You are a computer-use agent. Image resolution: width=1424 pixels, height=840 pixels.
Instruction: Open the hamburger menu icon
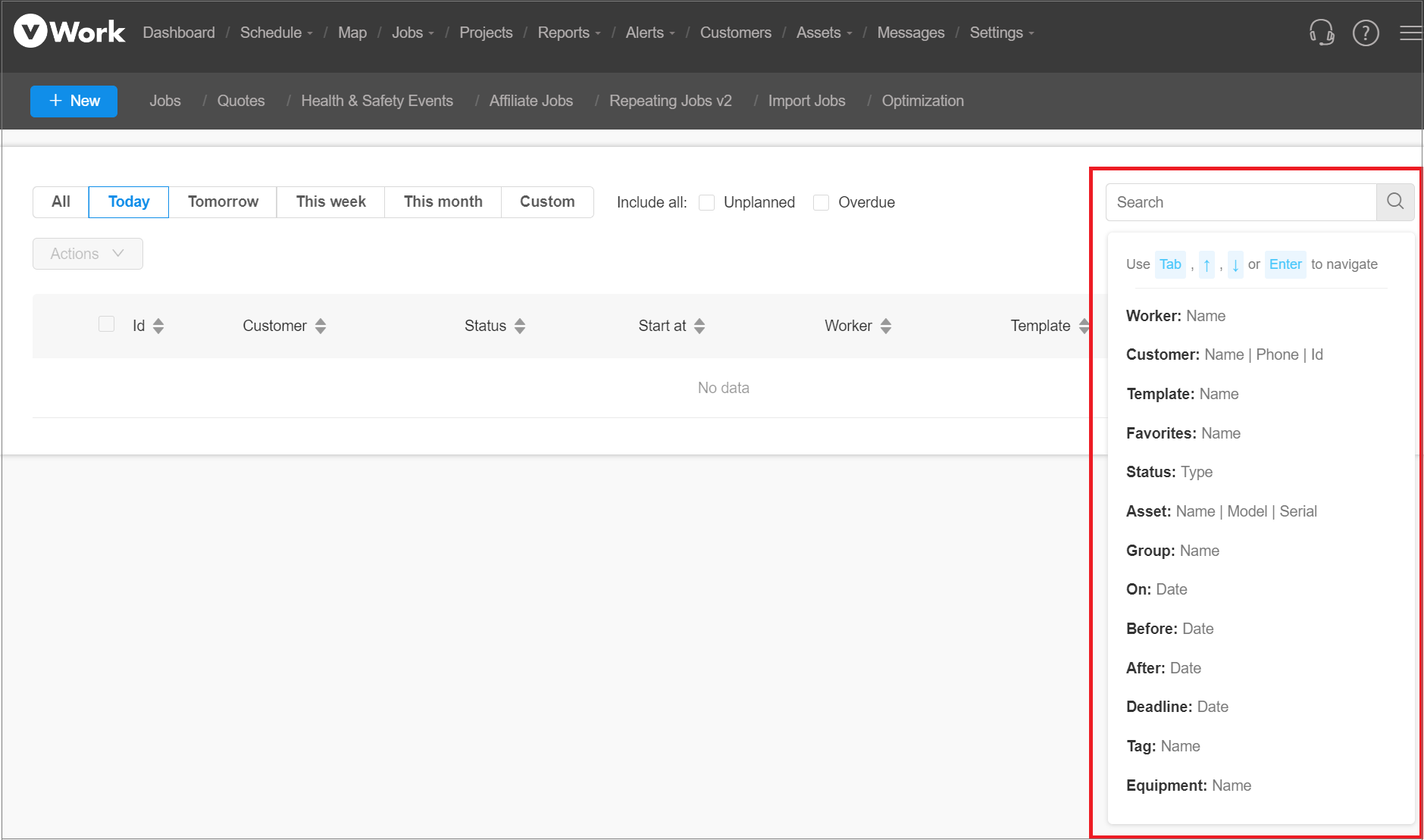(x=1410, y=33)
